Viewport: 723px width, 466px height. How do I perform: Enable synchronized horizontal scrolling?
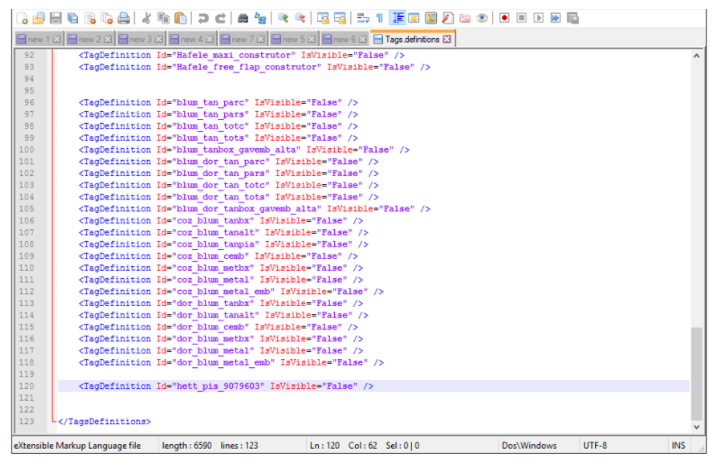340,18
